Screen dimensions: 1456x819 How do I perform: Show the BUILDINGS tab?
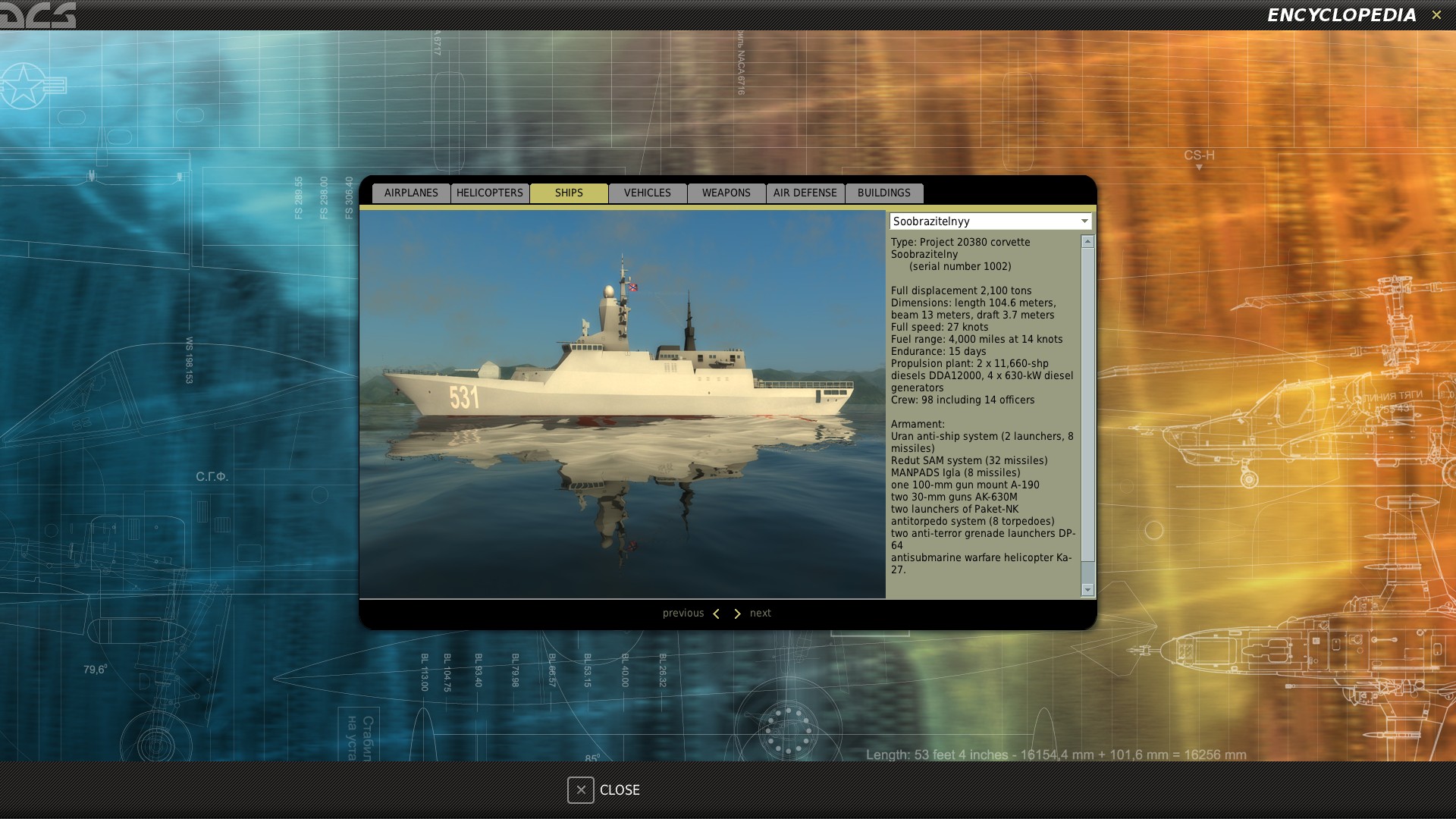(x=884, y=193)
